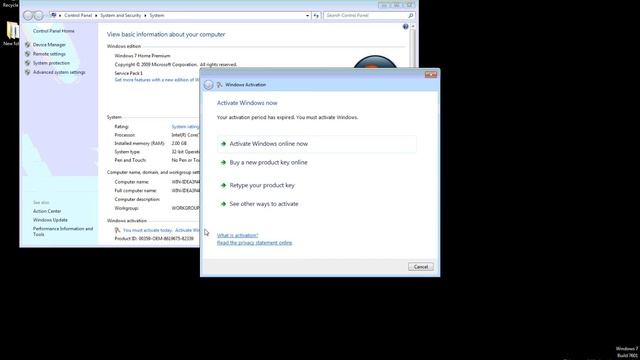Click forward button in Control Panel window
Image resolution: width=640 pixels, height=360 pixels.
point(38,16)
